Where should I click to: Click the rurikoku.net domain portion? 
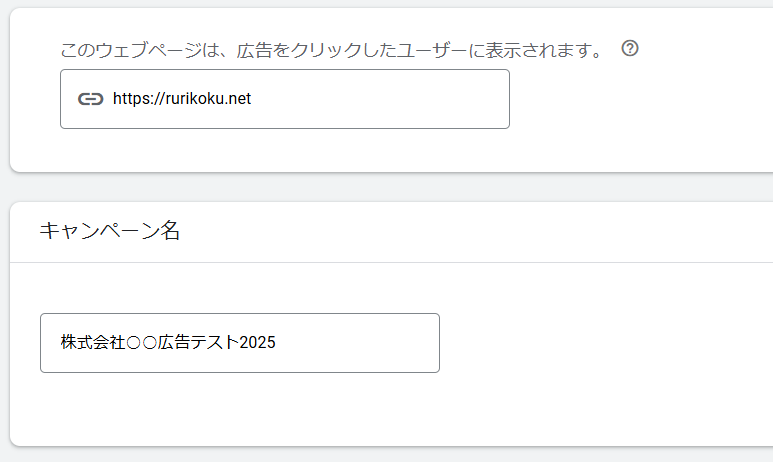tap(209, 99)
